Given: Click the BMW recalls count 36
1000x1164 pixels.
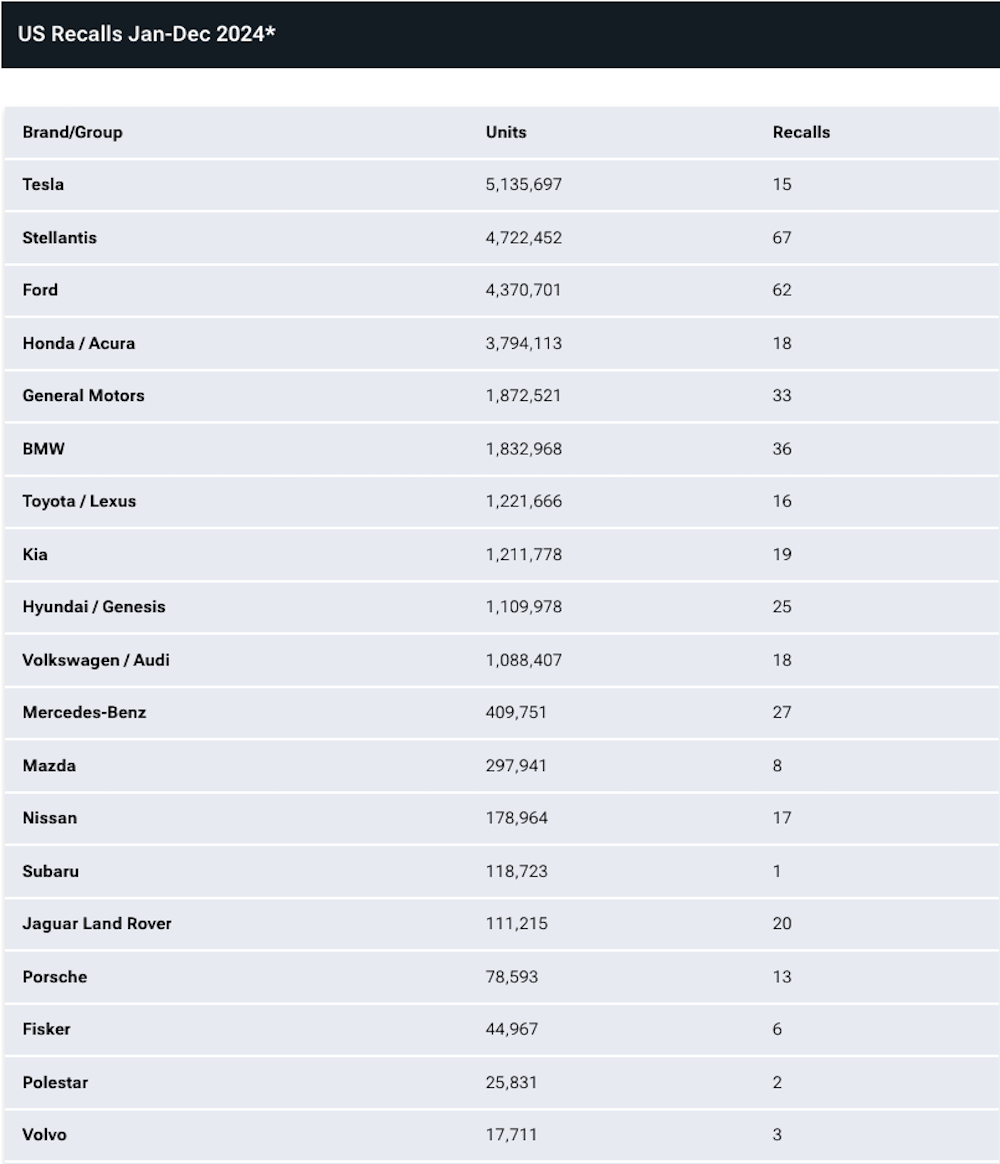Looking at the screenshot, I should 782,449.
